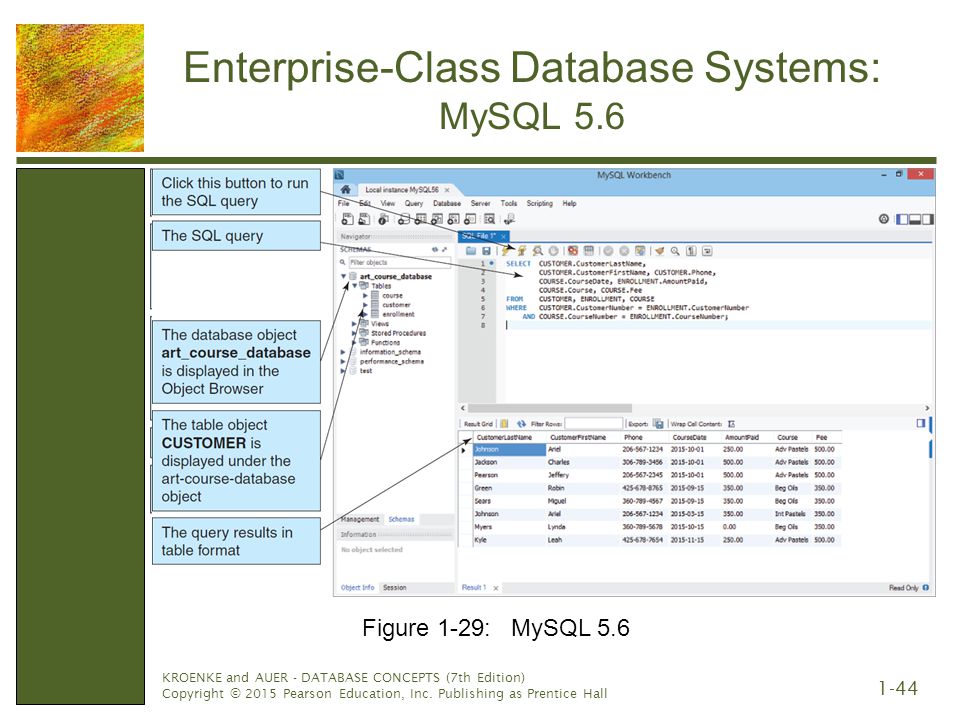Image resolution: width=960 pixels, height=720 pixels.
Task: Toggle the bottom output panel visibility
Action: tap(915, 219)
